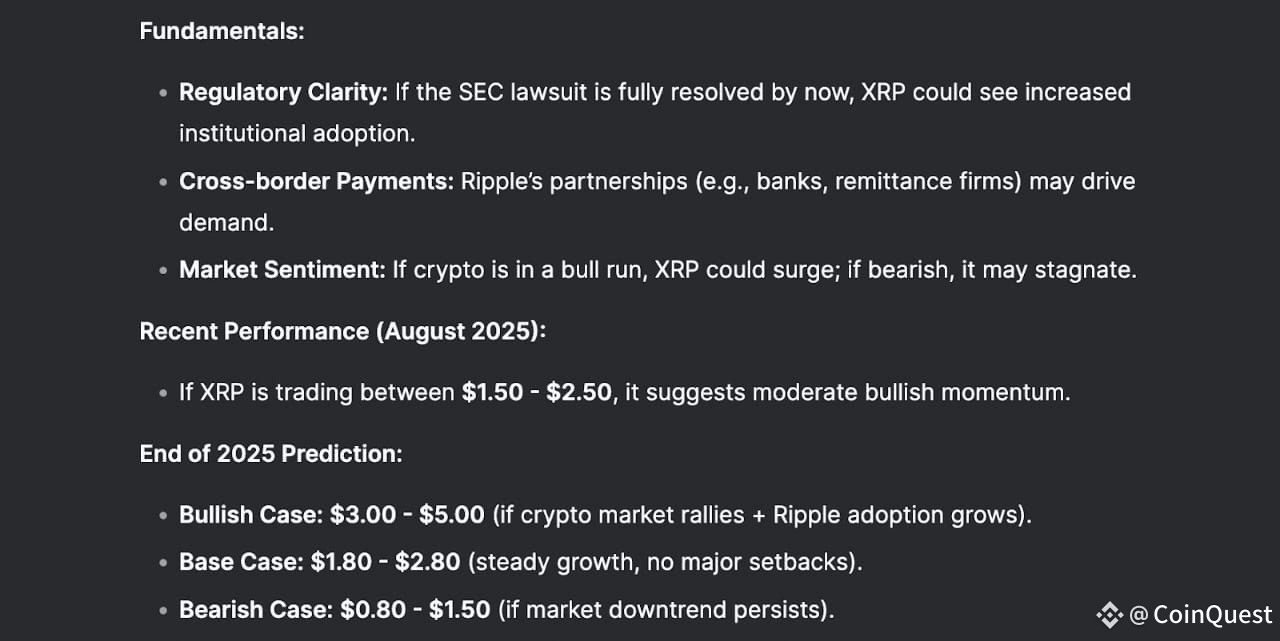Click the bullet before Bullish Case

click(162, 516)
